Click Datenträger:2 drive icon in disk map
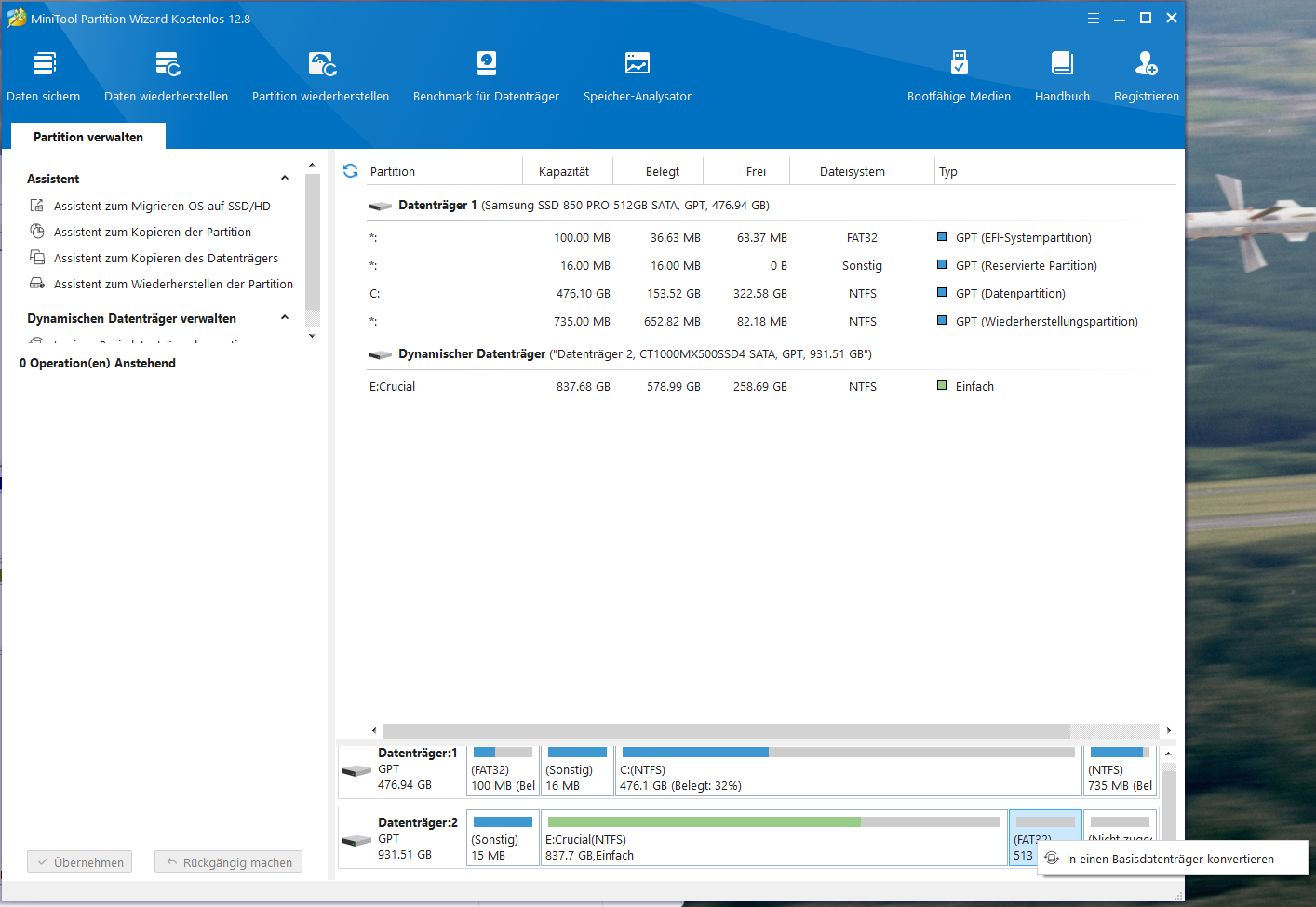1316x907 pixels. 356,840
